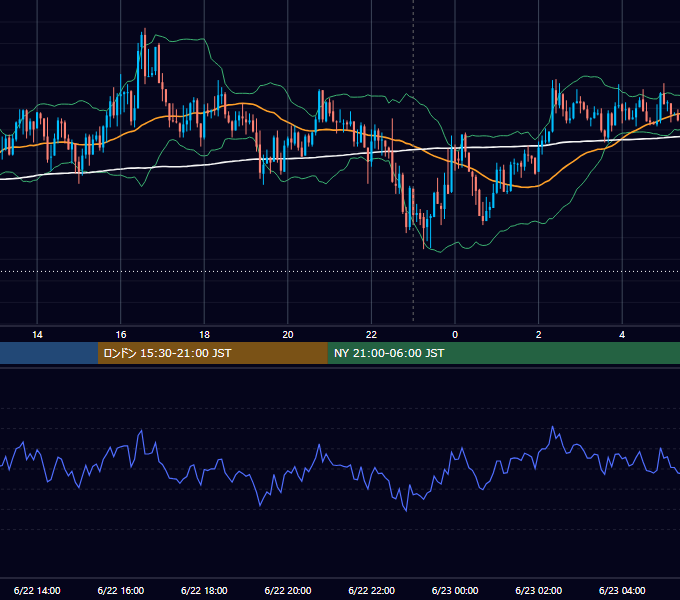
Task: Select the London 15:30-21:00 JST session bar
Action: pyautogui.click(x=212, y=353)
